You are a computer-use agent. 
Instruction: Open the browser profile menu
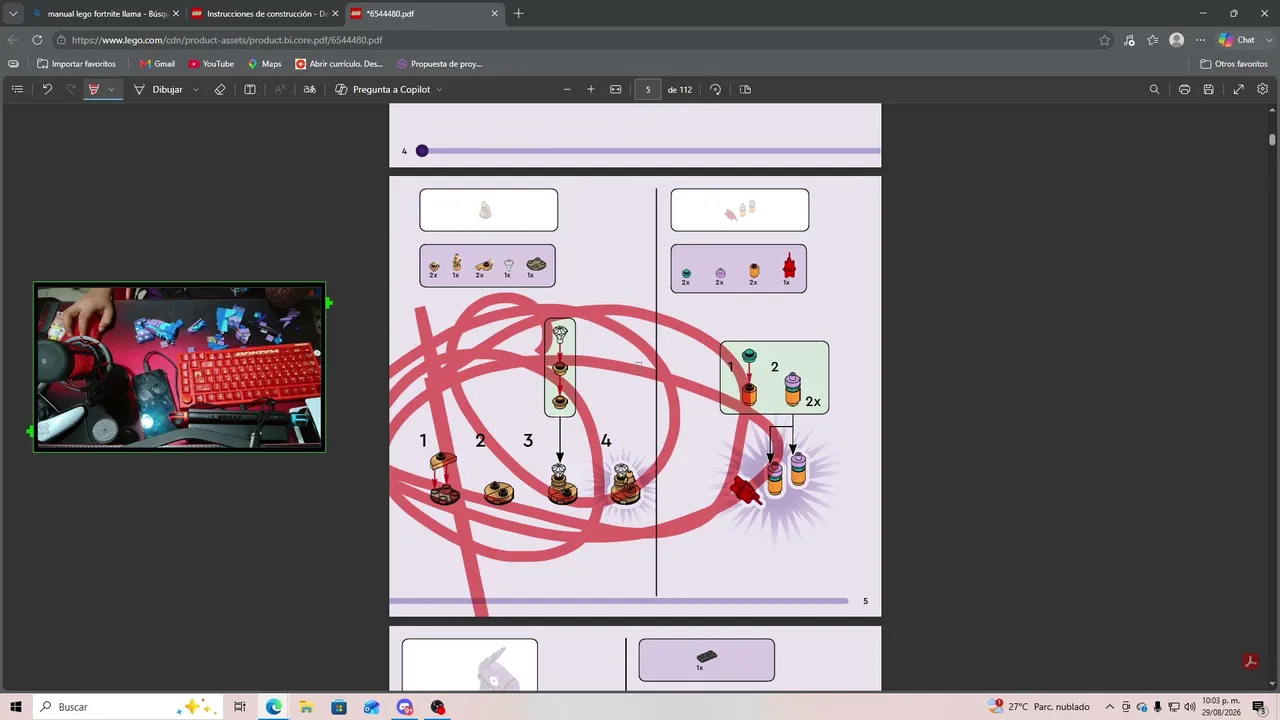click(1177, 40)
